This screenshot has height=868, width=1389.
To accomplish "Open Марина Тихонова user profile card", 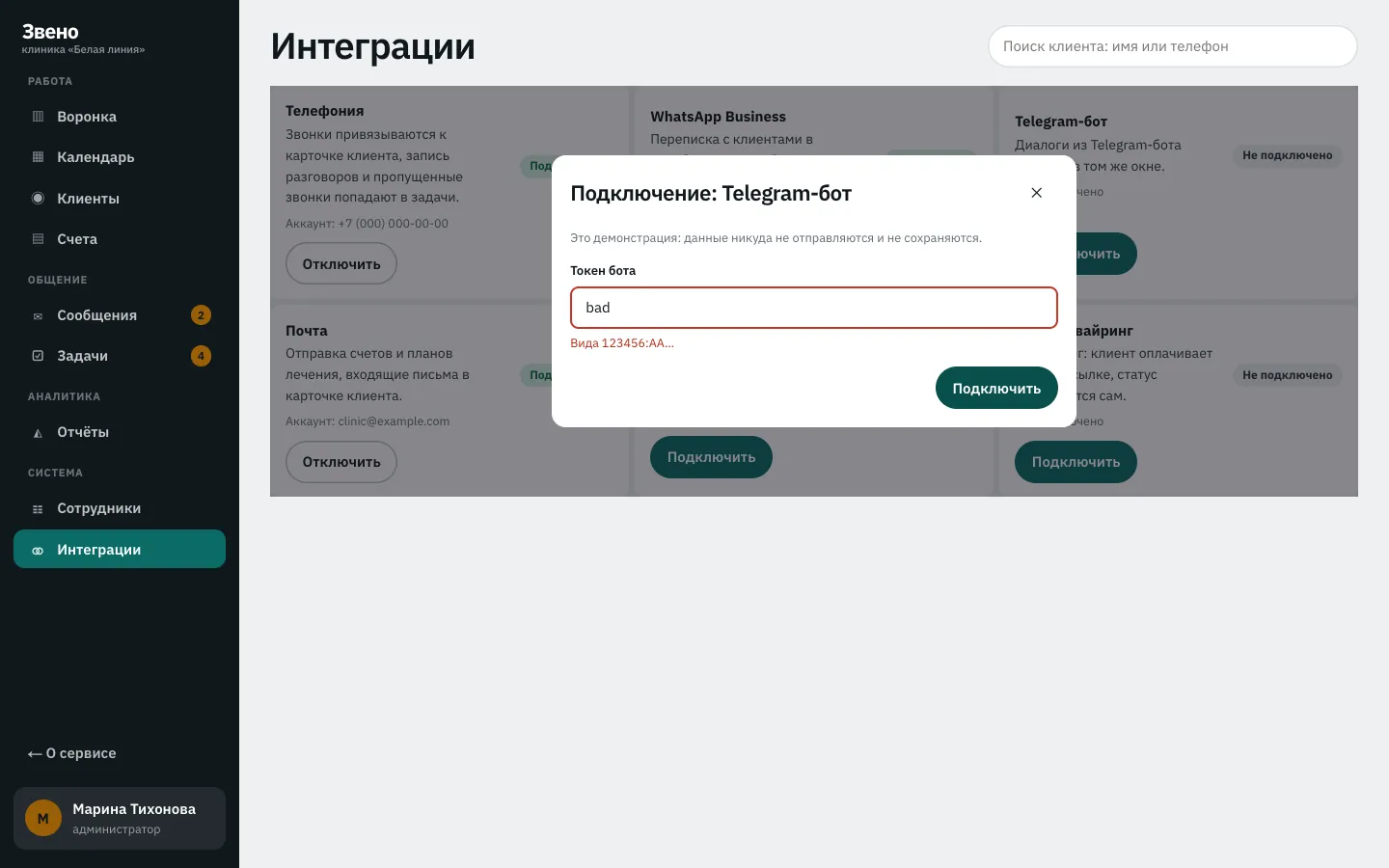I will click(120, 818).
